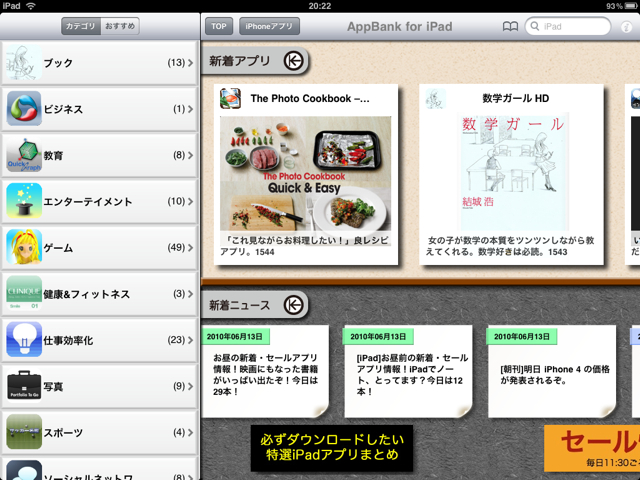Switch to the カテゴリ segment
The height and width of the screenshot is (480, 640).
79,27
